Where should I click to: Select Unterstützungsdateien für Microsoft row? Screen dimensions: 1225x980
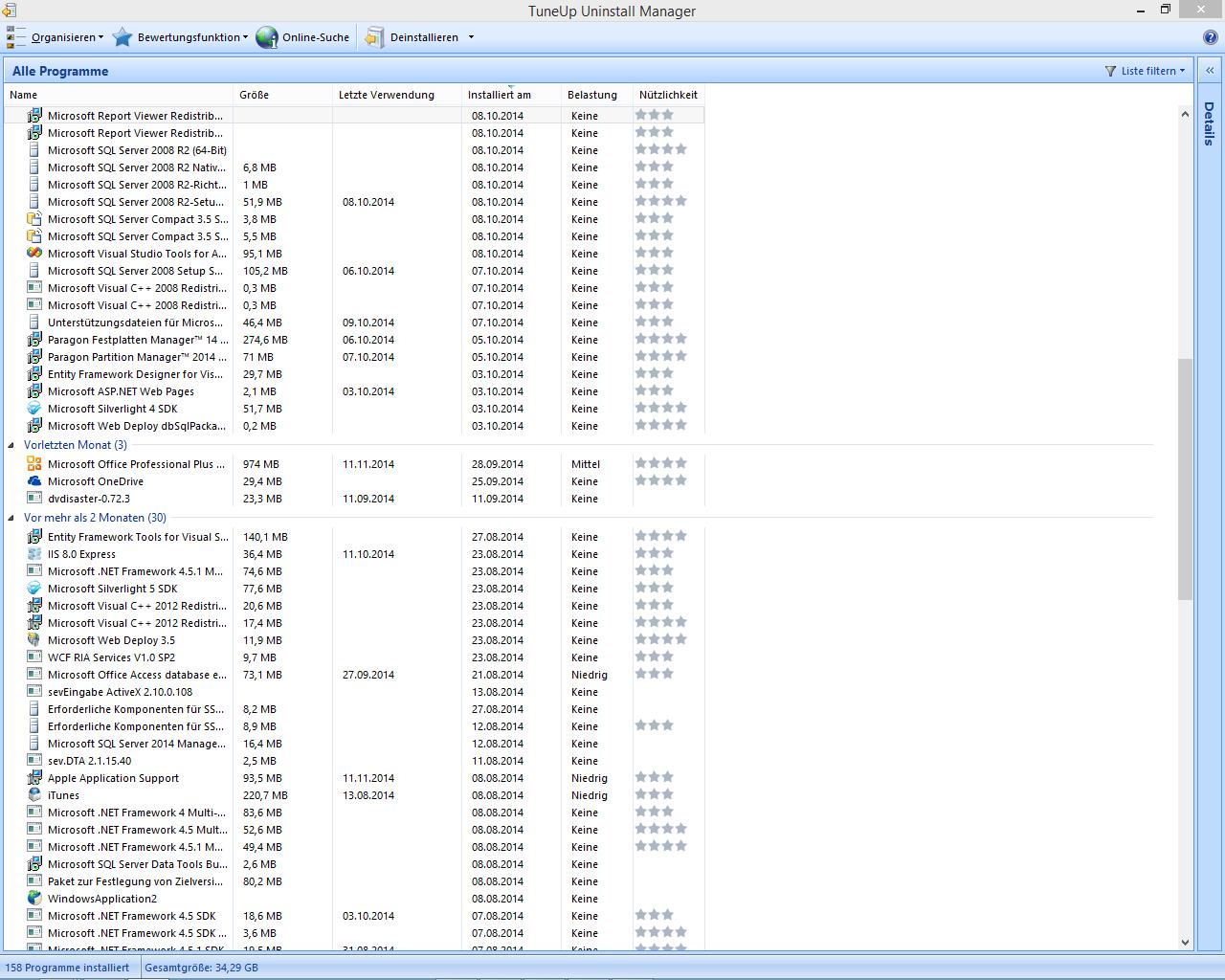(354, 323)
